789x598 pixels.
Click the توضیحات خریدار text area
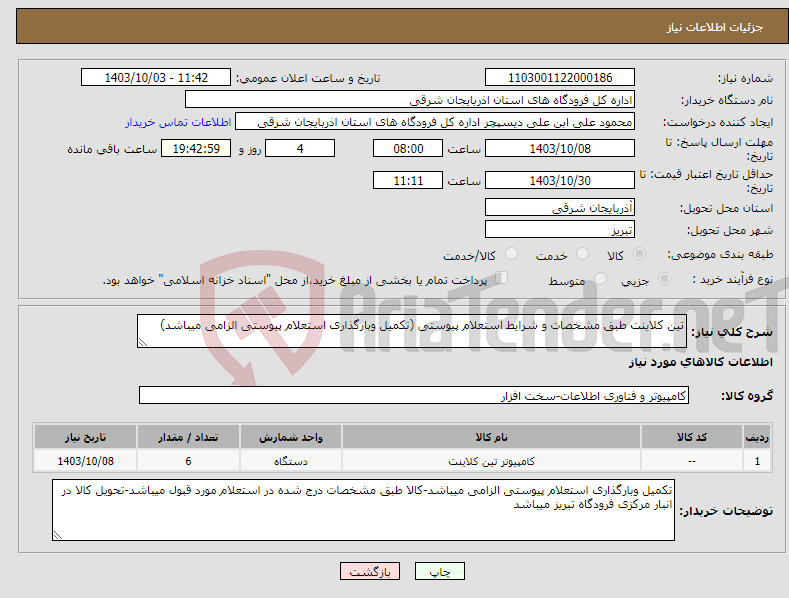click(363, 510)
